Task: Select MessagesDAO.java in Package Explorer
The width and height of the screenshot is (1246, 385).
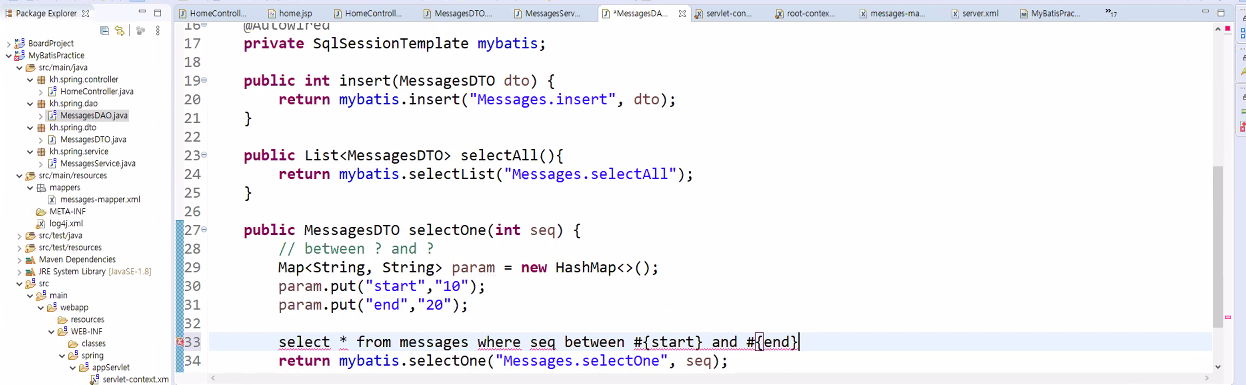Action: click(93, 116)
